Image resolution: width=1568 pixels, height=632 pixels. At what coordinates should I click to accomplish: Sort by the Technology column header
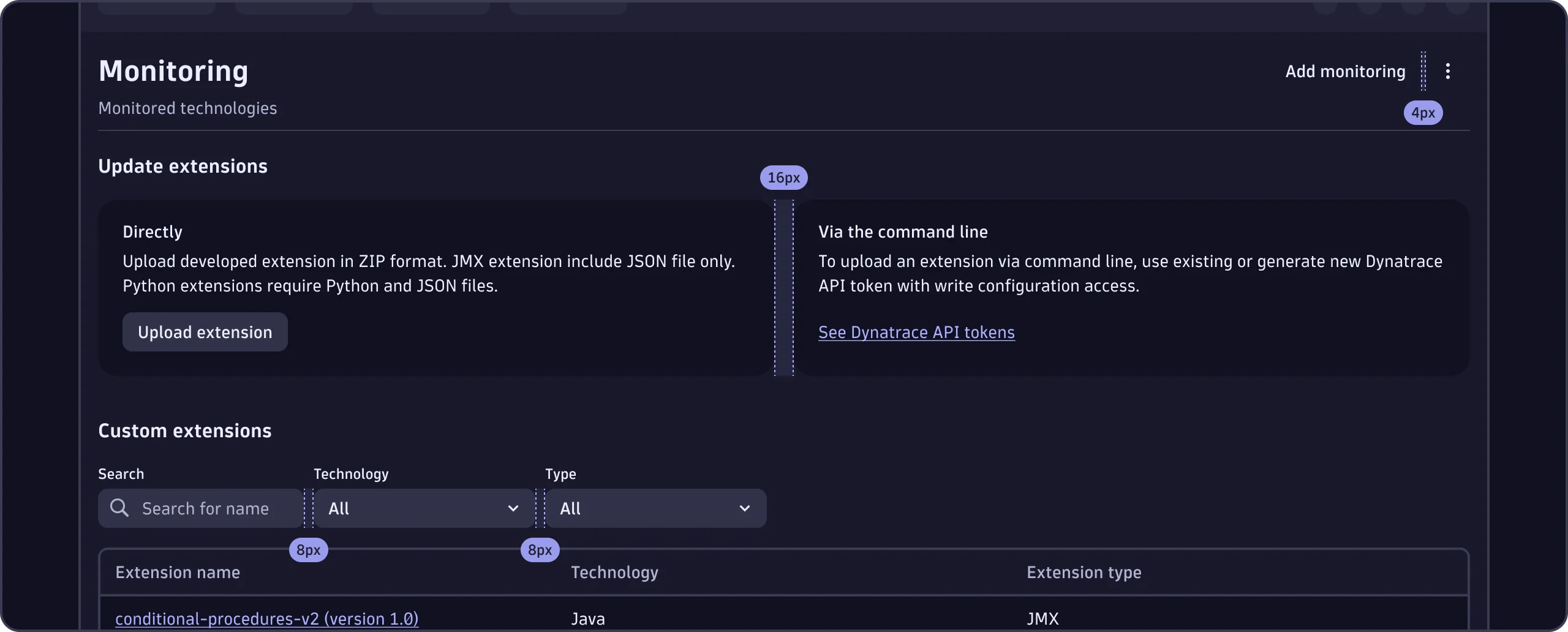(x=614, y=572)
